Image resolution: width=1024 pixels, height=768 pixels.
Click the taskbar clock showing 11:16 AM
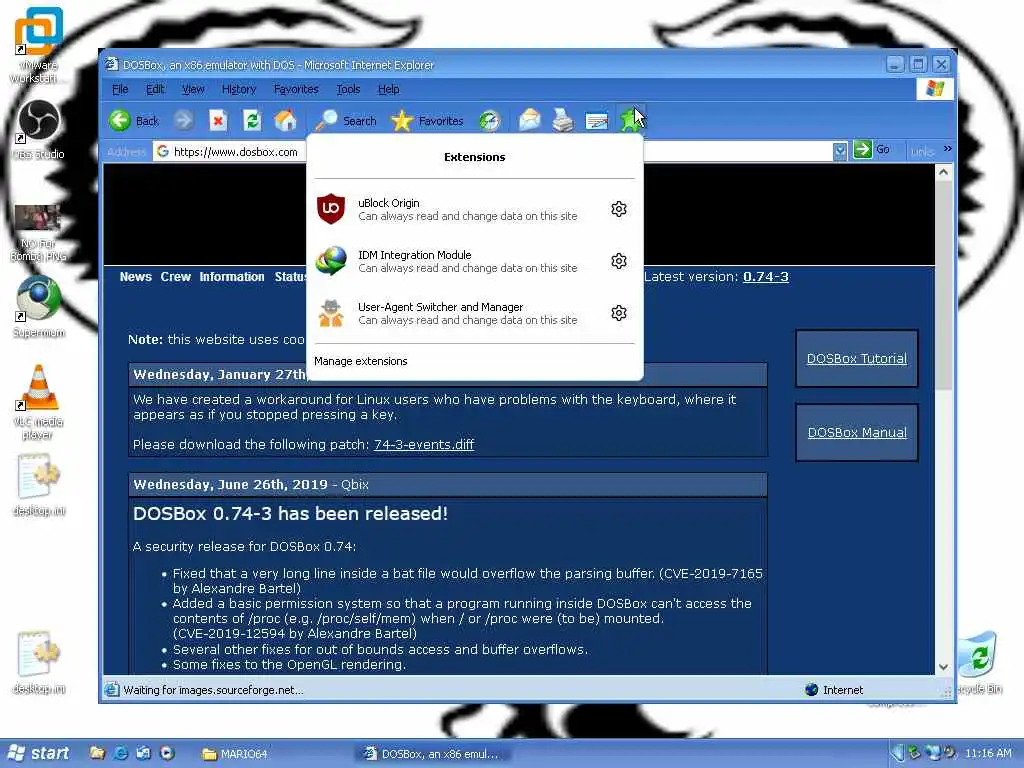(988, 753)
